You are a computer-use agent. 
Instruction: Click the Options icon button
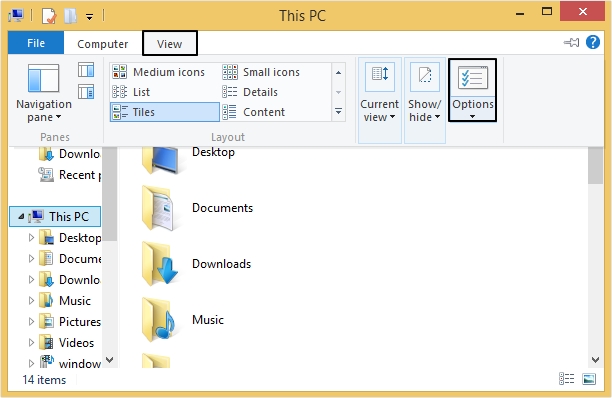tap(472, 78)
